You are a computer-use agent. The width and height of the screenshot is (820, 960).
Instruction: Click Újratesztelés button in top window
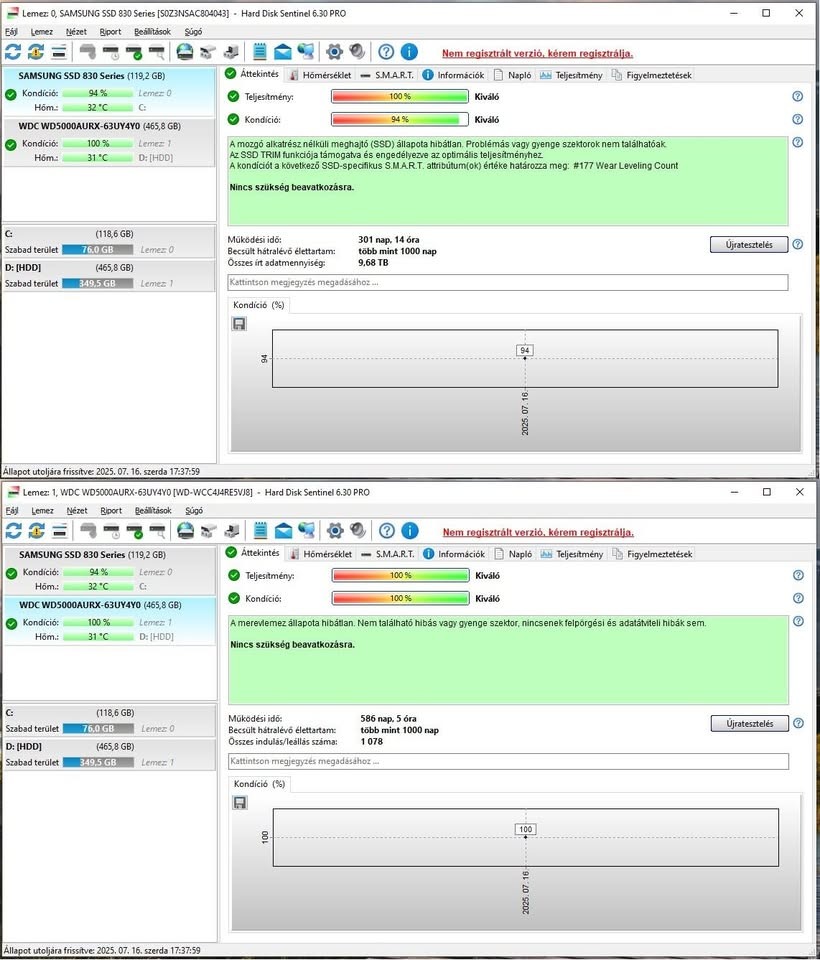coord(749,244)
